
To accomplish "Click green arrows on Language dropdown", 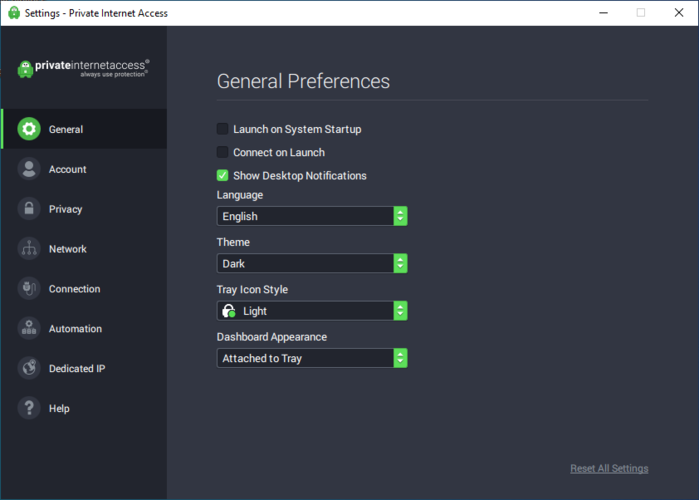I will tap(400, 216).
